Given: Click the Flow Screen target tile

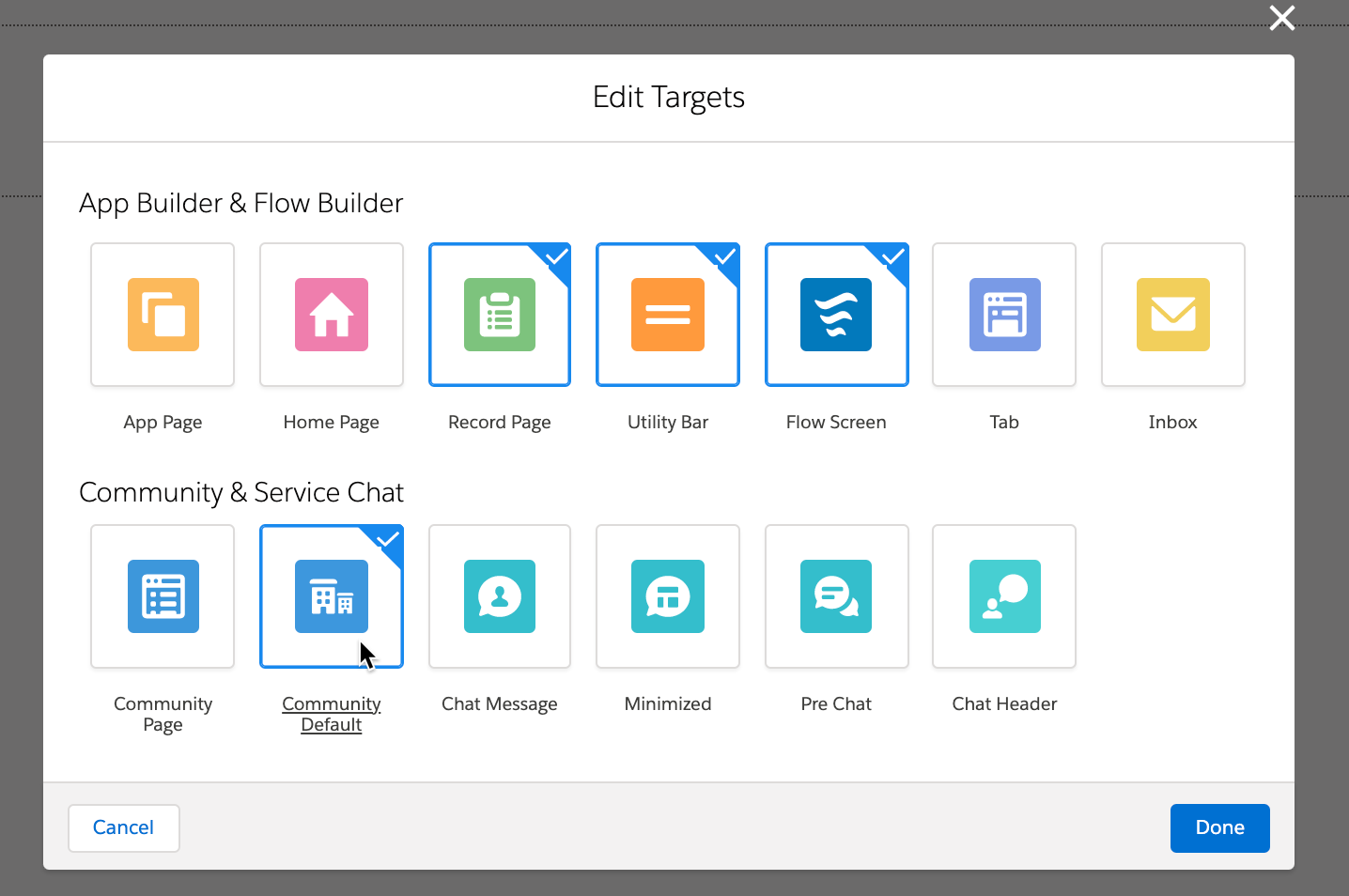Looking at the screenshot, I should (835, 315).
